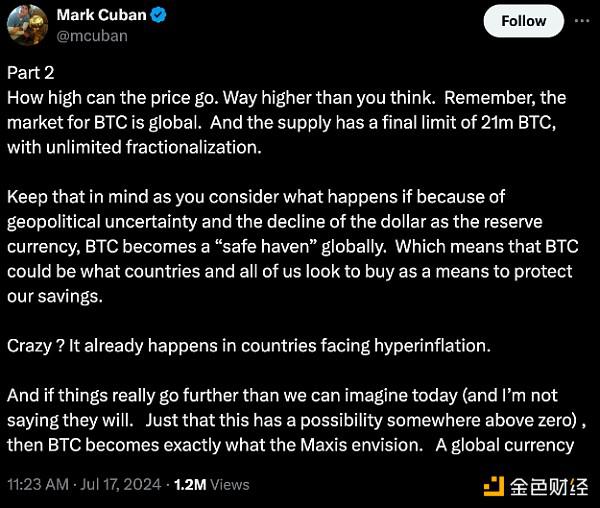Follow Mark Cuban
Image resolution: width=600 pixels, height=508 pixels.
tap(523, 21)
